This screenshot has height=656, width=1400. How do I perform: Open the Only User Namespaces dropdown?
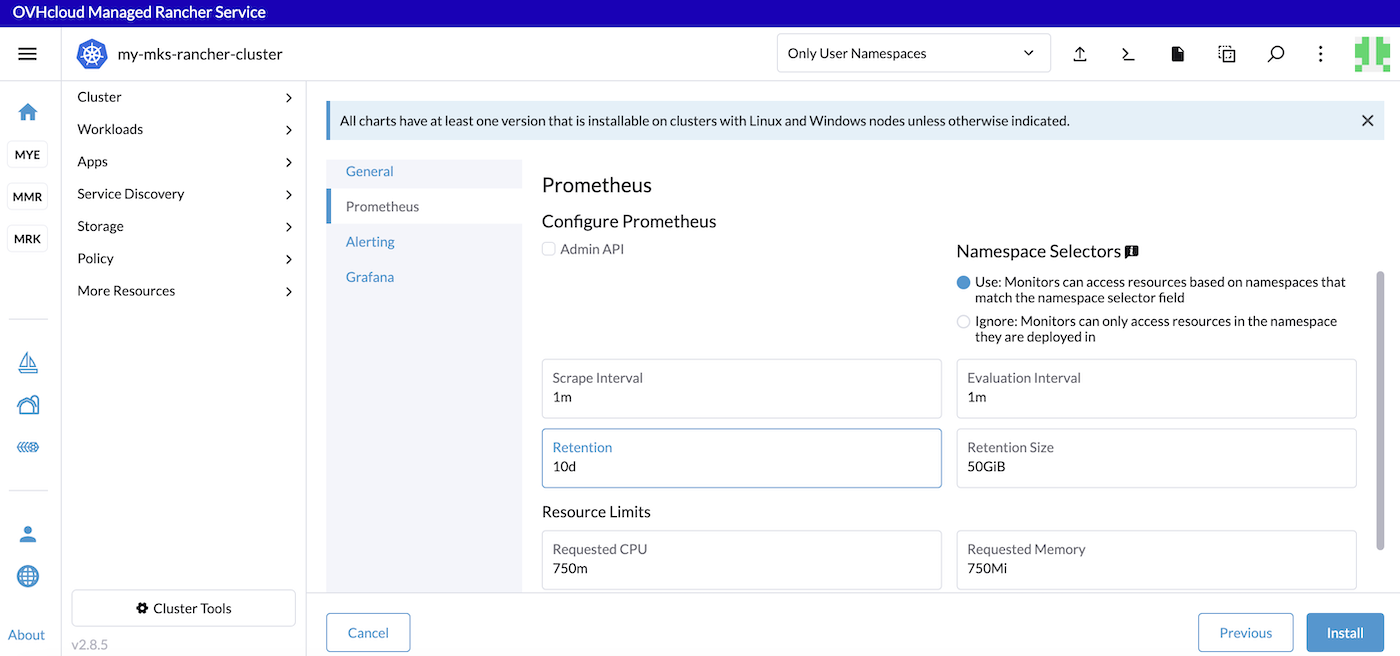(x=912, y=53)
